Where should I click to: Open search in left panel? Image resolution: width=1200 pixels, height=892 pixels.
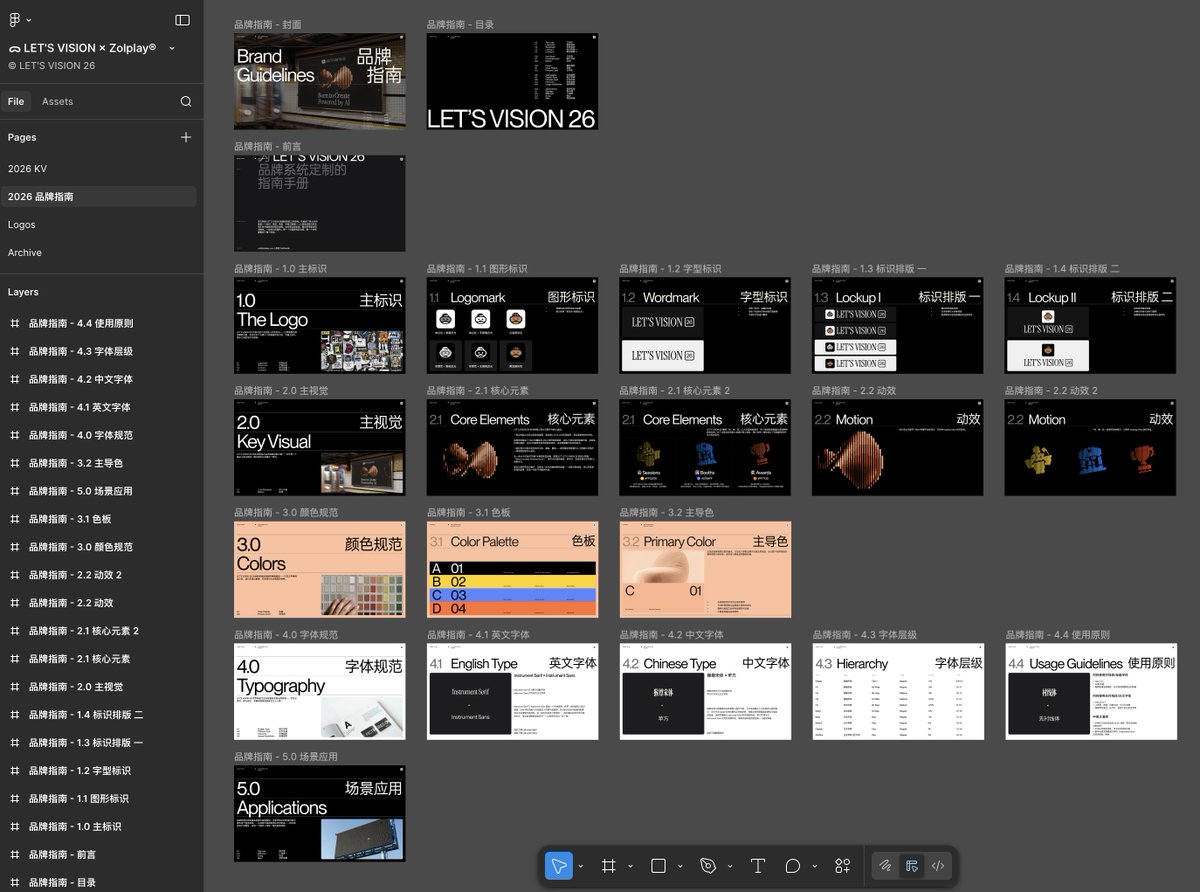[186, 101]
